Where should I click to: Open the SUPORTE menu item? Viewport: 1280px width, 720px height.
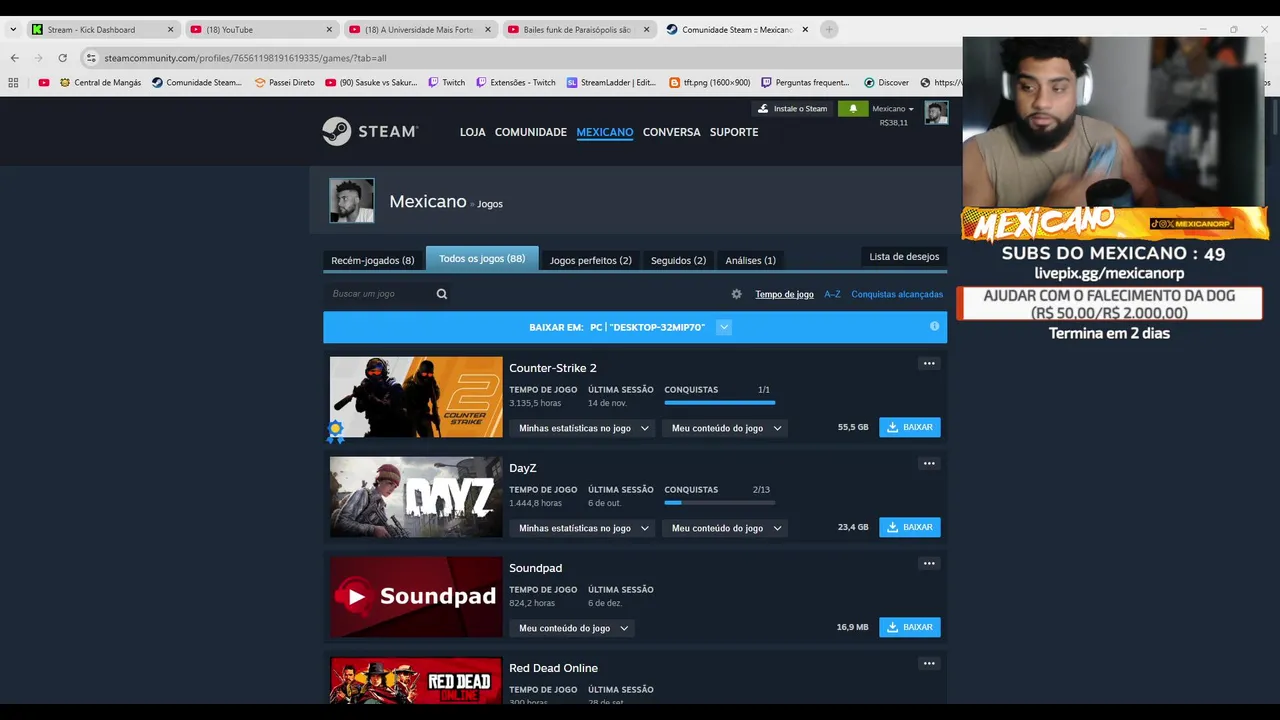734,132
